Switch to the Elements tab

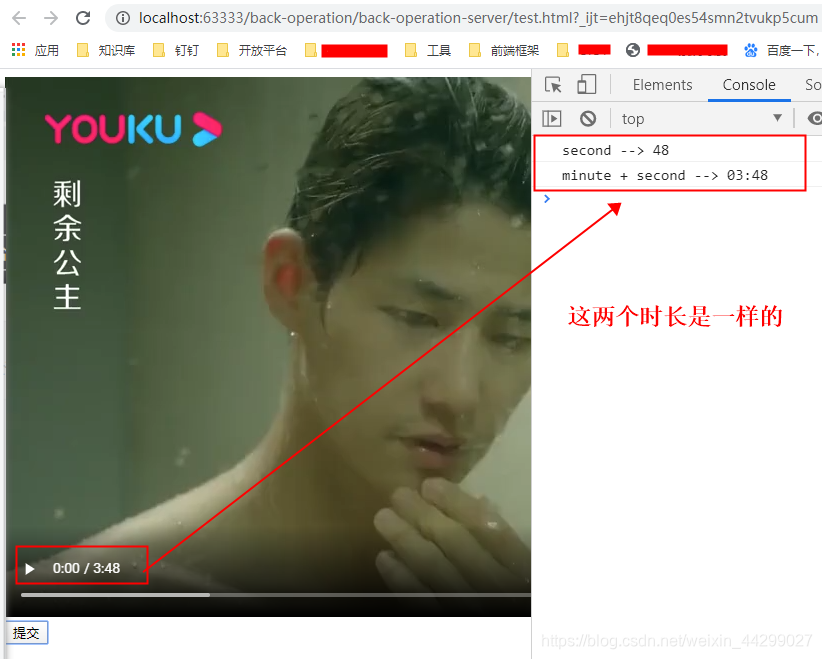[x=662, y=85]
